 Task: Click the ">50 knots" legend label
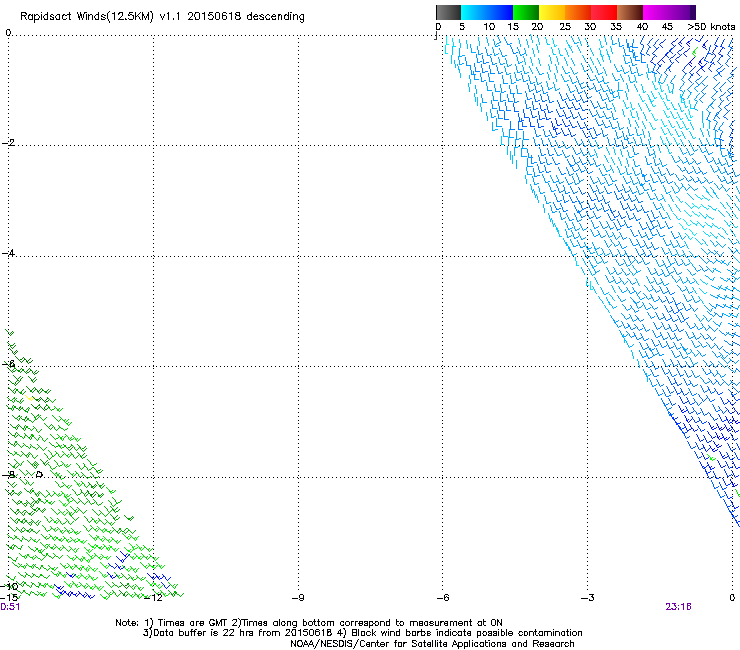tap(711, 27)
